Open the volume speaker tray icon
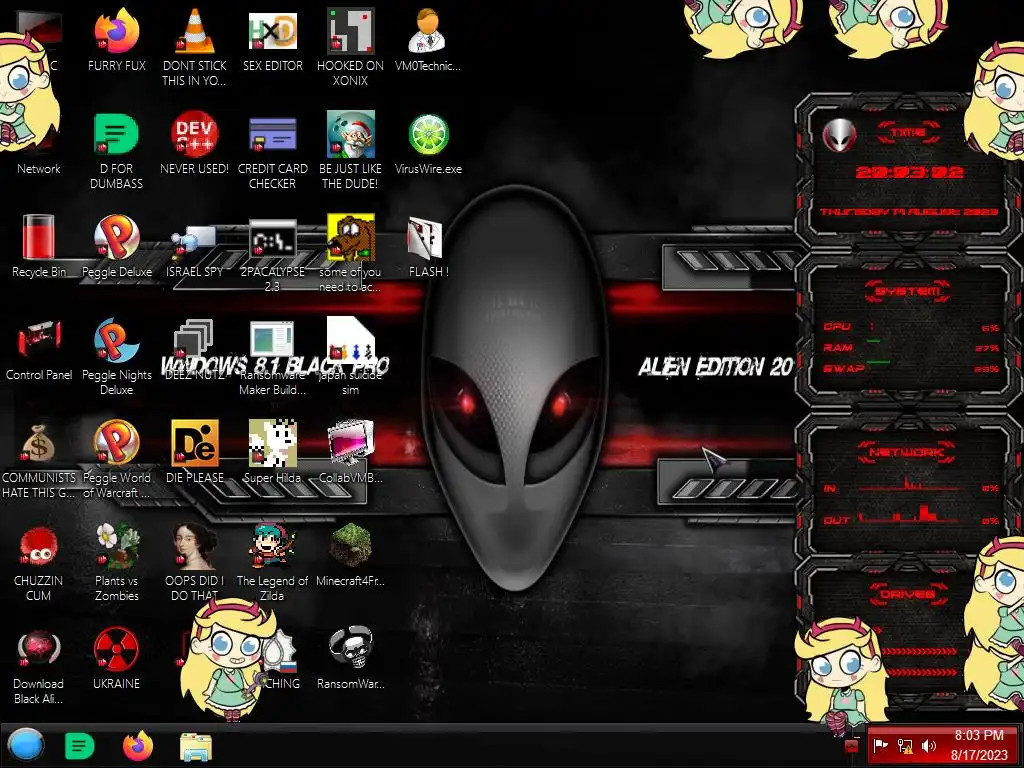 coord(929,745)
